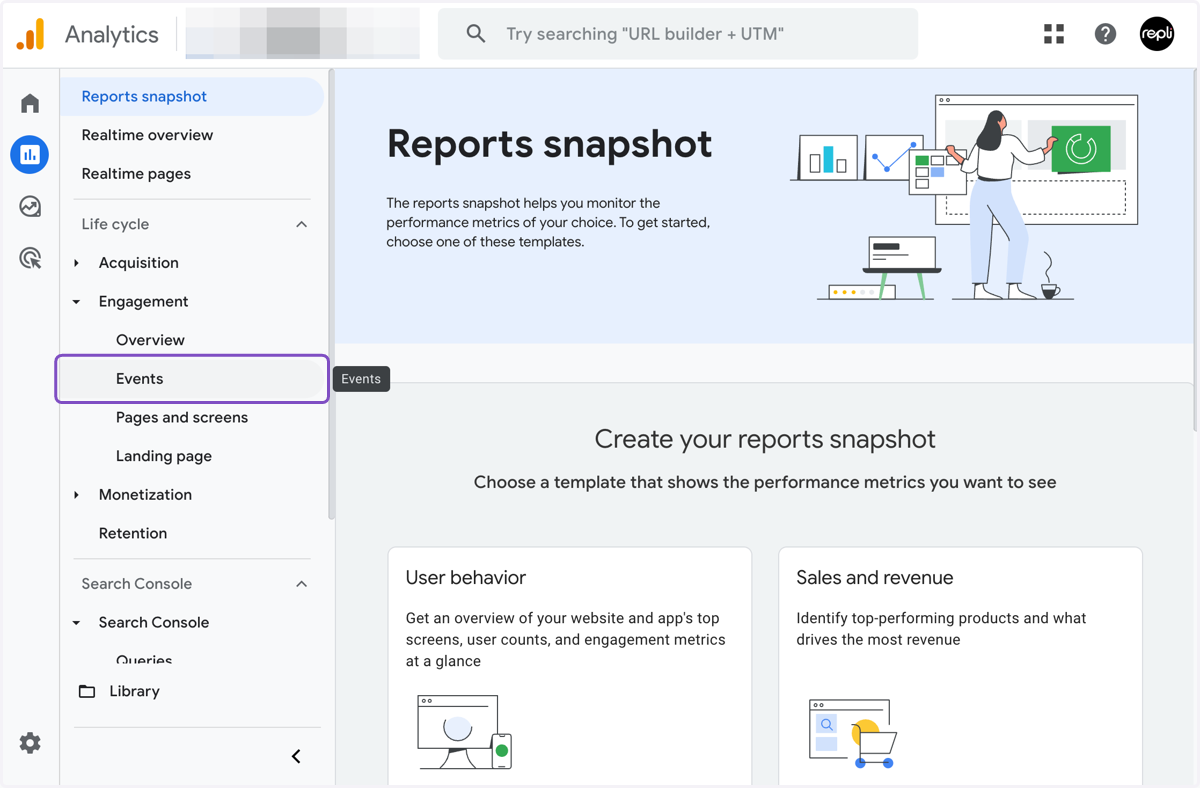Collapse the Search Console section chevron
1200x788 pixels.
pyautogui.click(x=301, y=584)
